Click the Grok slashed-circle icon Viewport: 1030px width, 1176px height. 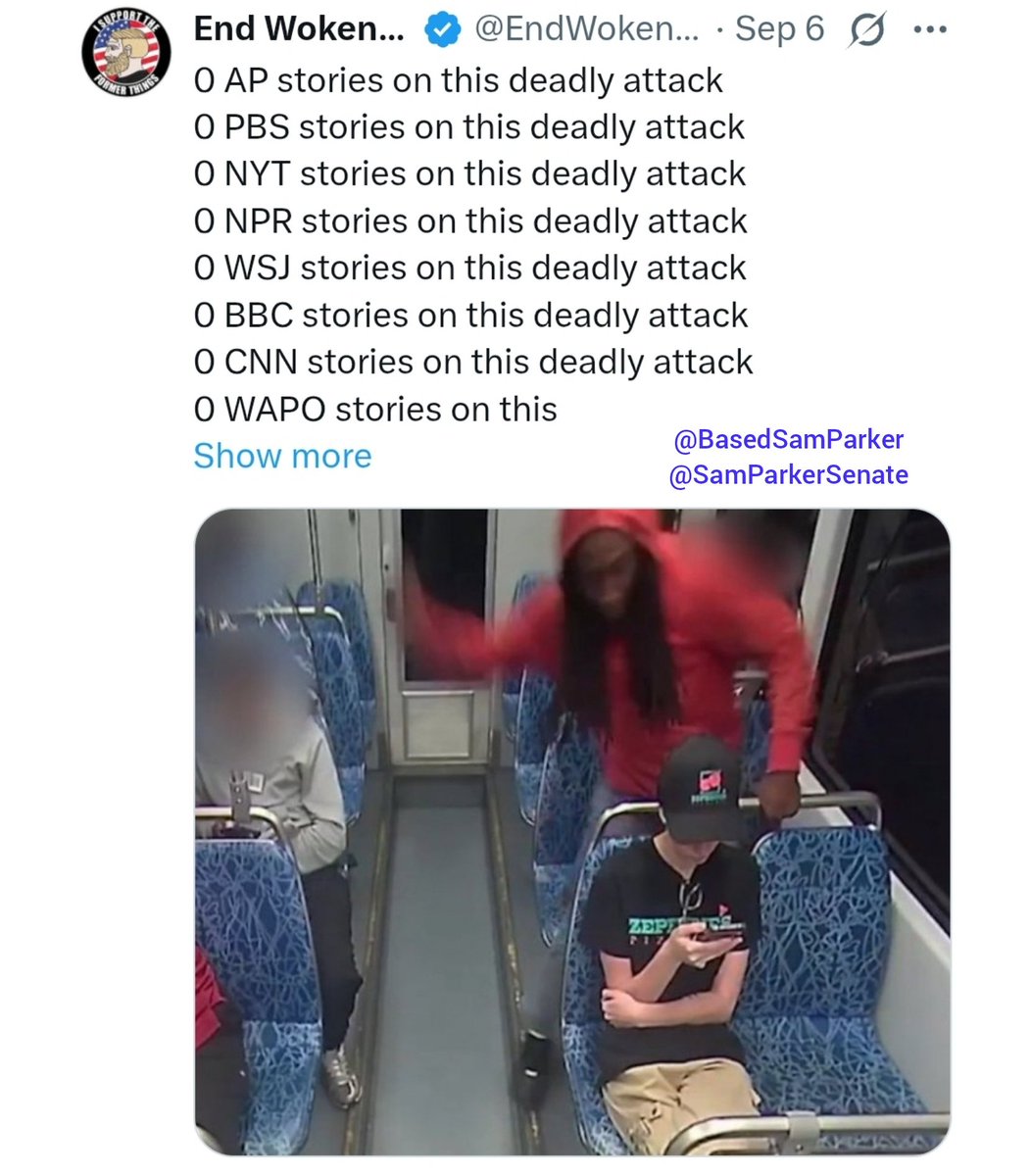(867, 30)
